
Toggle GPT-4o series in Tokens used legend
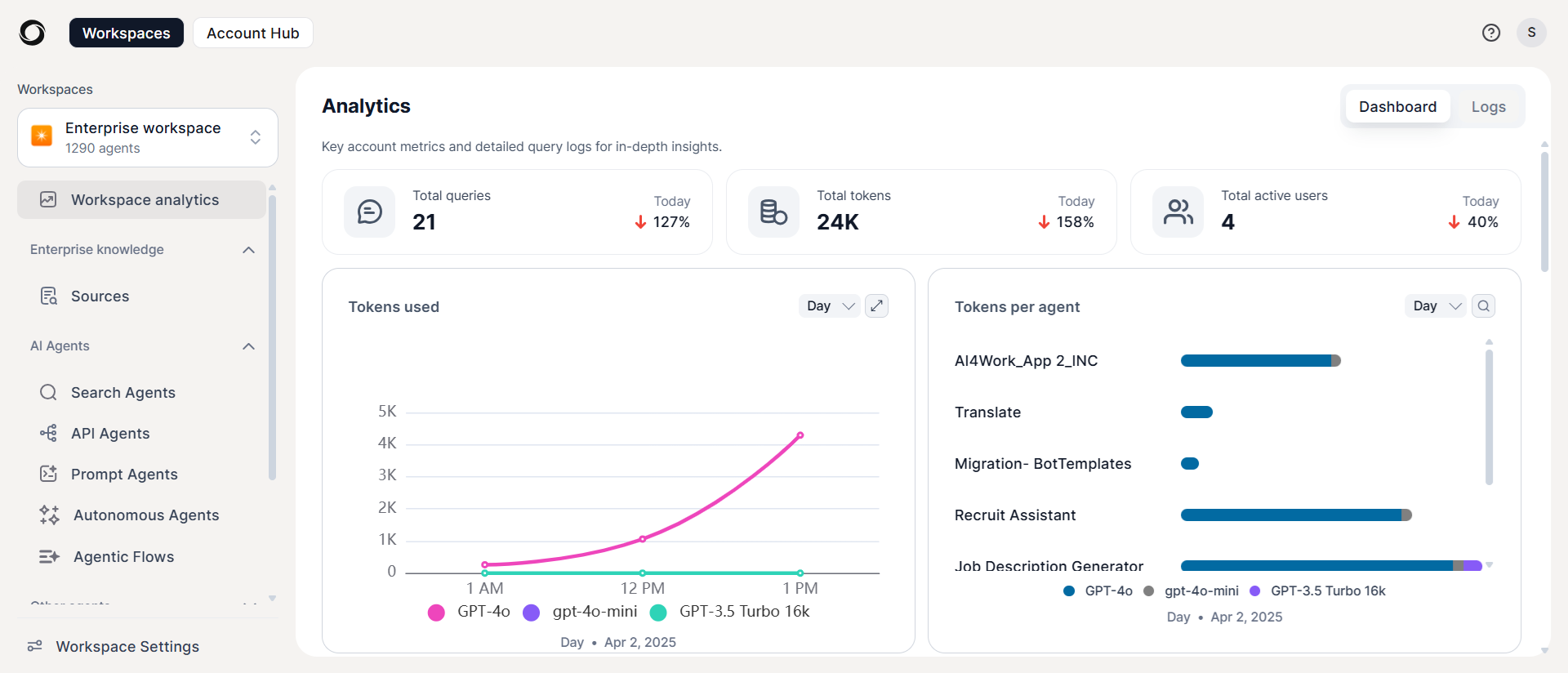point(470,612)
